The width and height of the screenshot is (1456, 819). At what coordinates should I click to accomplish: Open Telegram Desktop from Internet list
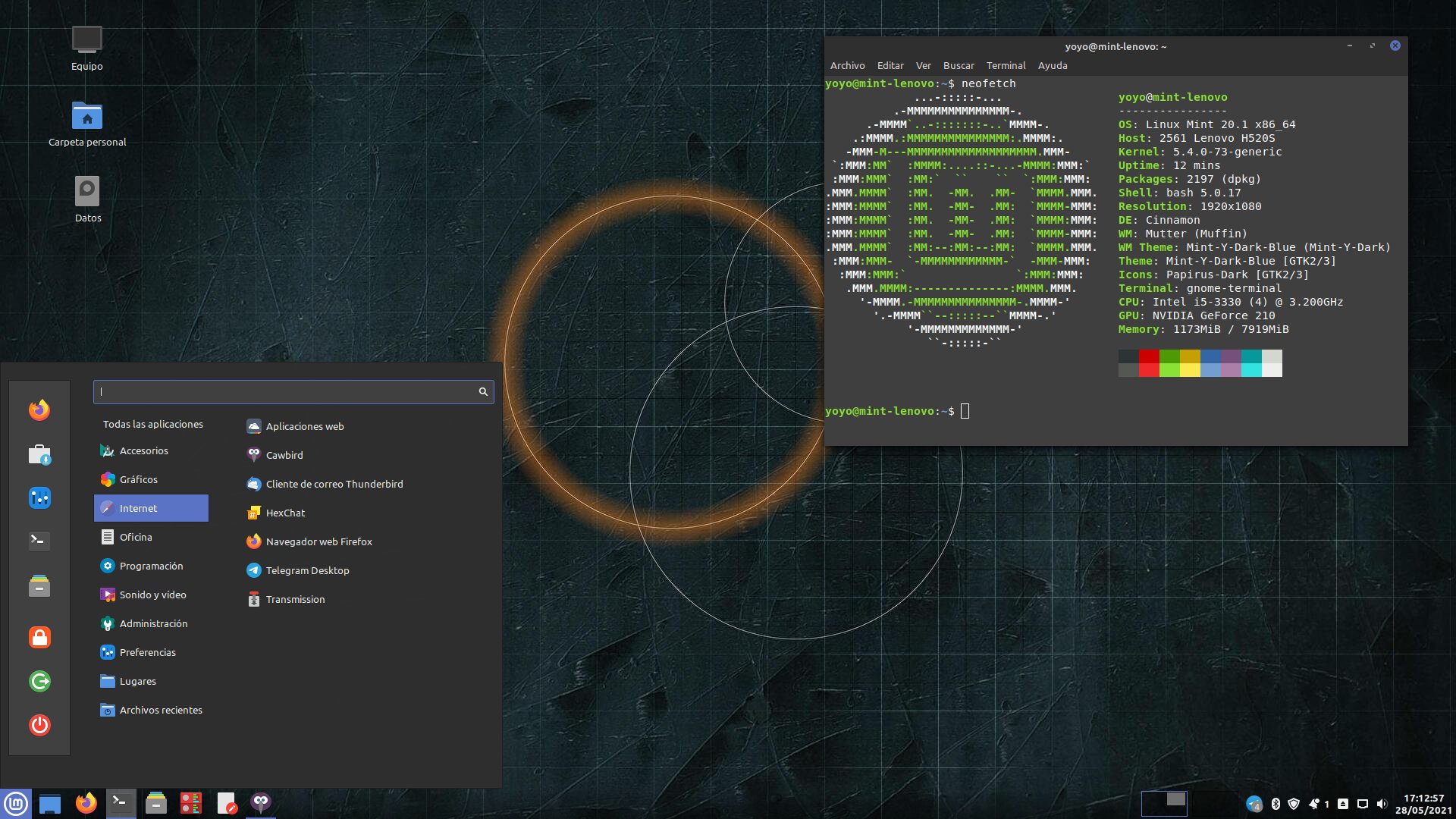(x=307, y=570)
